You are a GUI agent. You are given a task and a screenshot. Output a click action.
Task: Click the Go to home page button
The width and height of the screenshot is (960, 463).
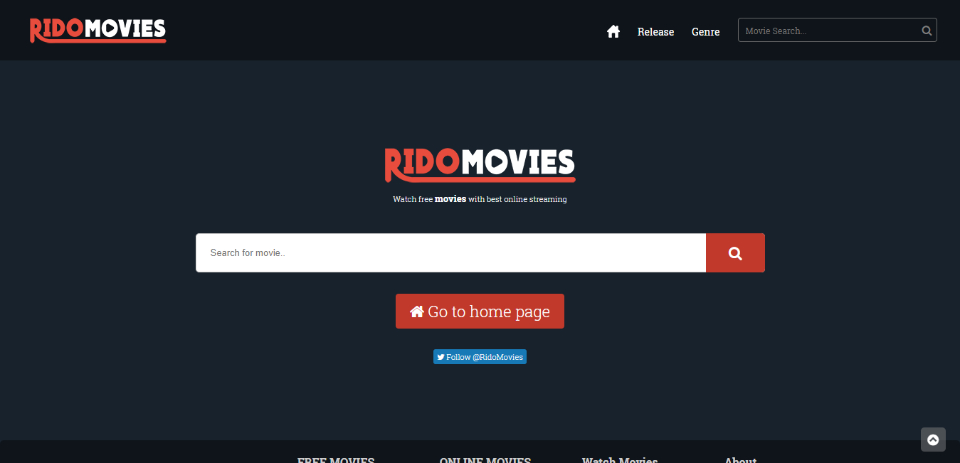(x=480, y=311)
